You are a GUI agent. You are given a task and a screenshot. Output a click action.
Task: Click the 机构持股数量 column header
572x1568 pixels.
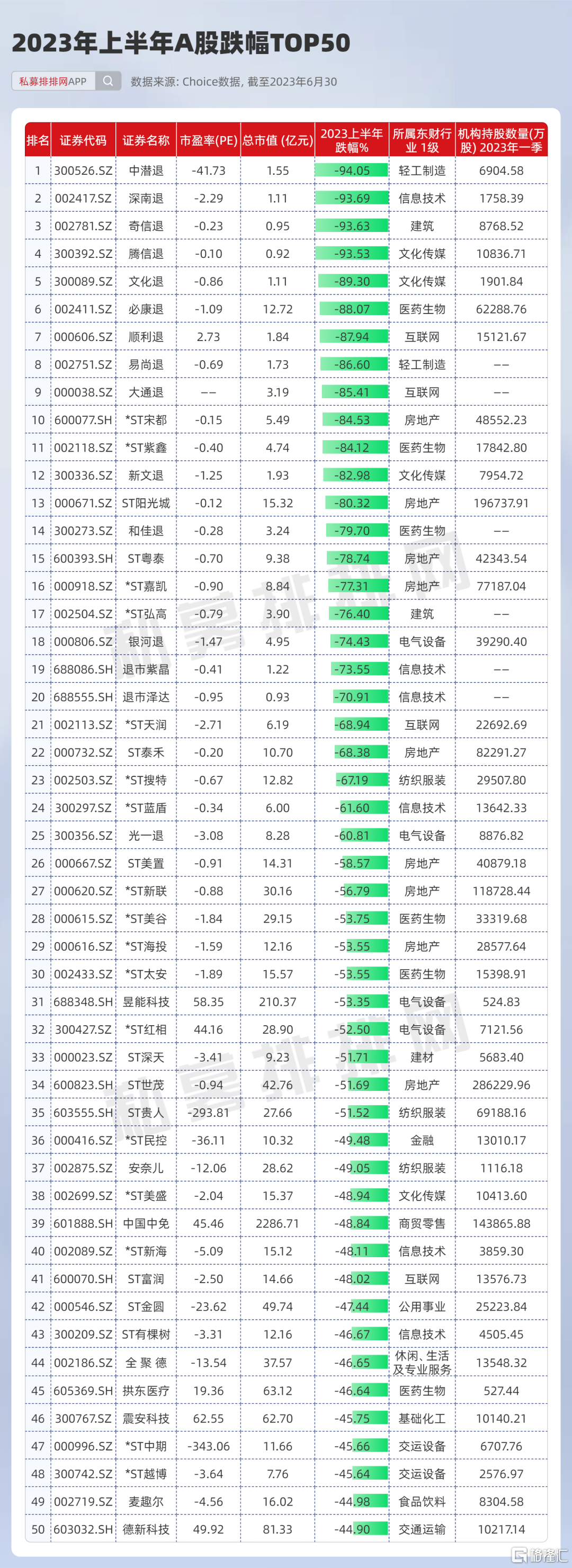pos(502,140)
